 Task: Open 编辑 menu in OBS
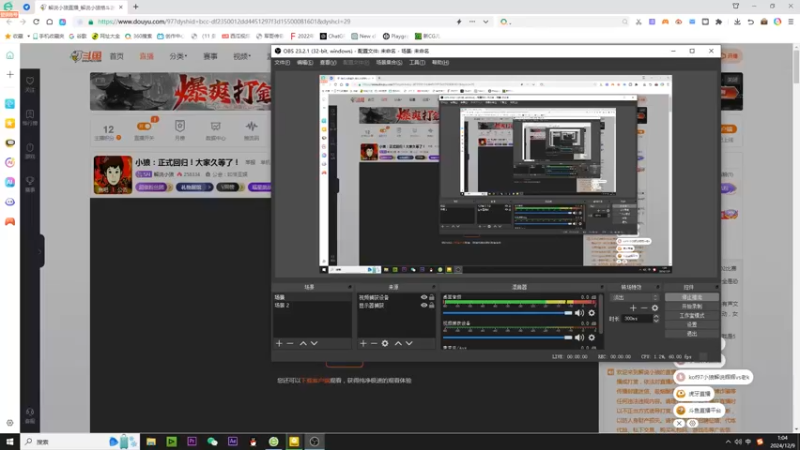coord(305,62)
